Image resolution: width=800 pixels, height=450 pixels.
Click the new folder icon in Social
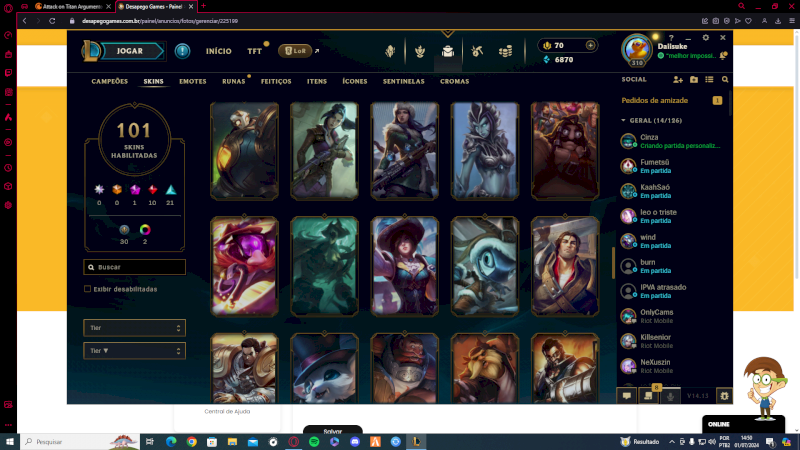click(x=694, y=80)
